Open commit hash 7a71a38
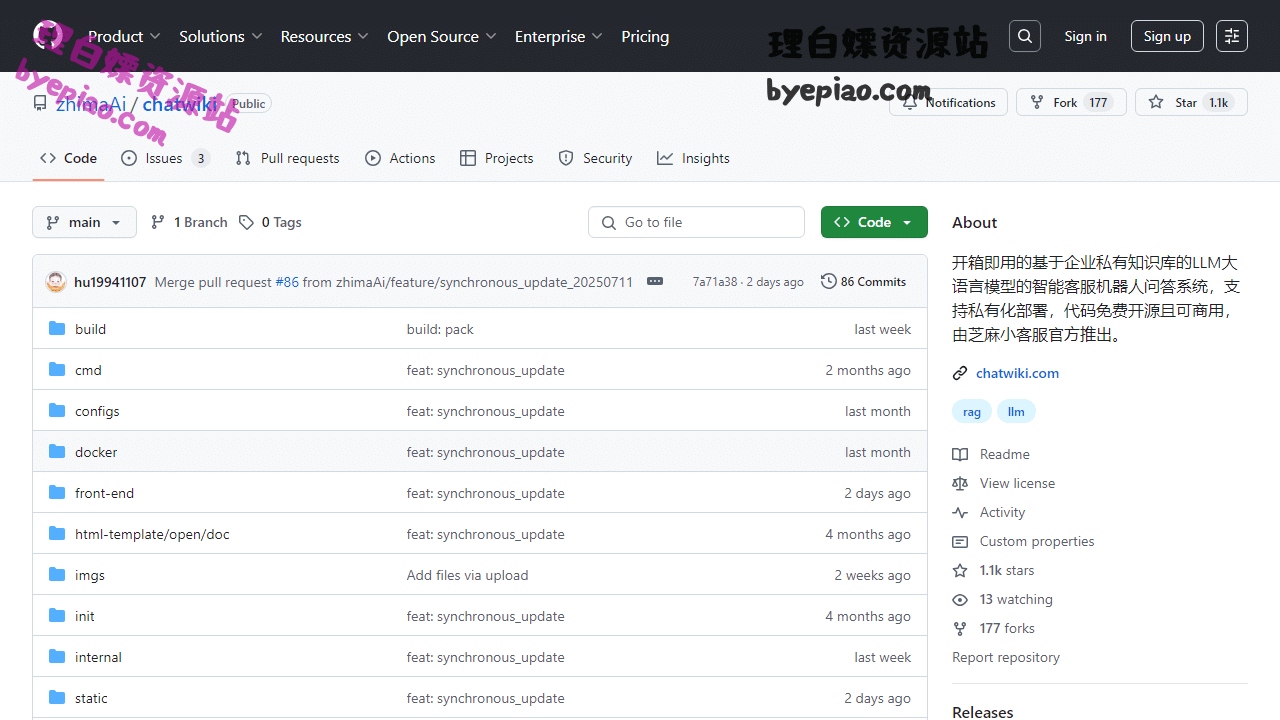This screenshot has height=720, width=1280. coord(715,282)
